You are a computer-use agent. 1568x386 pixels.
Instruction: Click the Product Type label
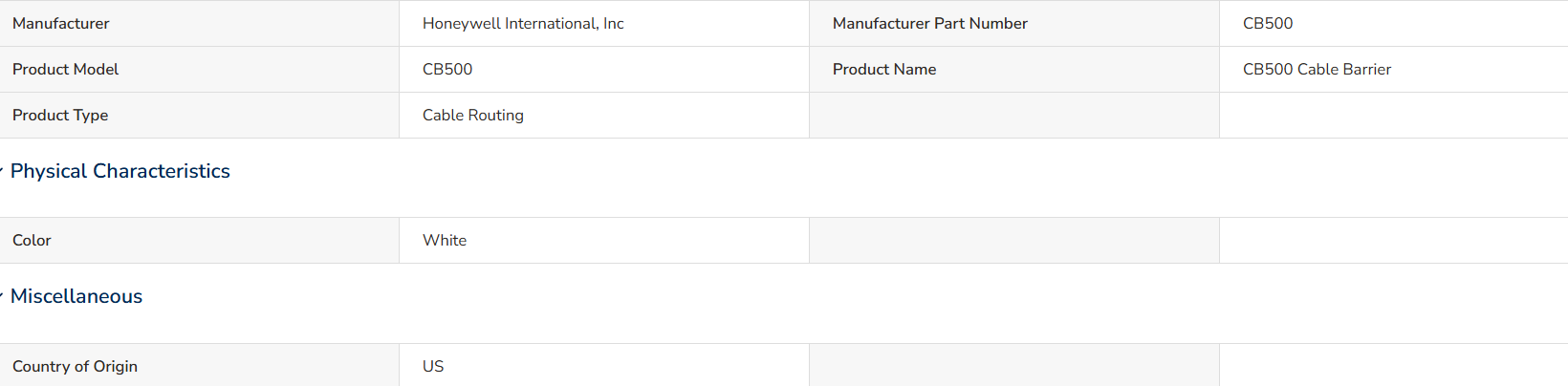coord(60,115)
